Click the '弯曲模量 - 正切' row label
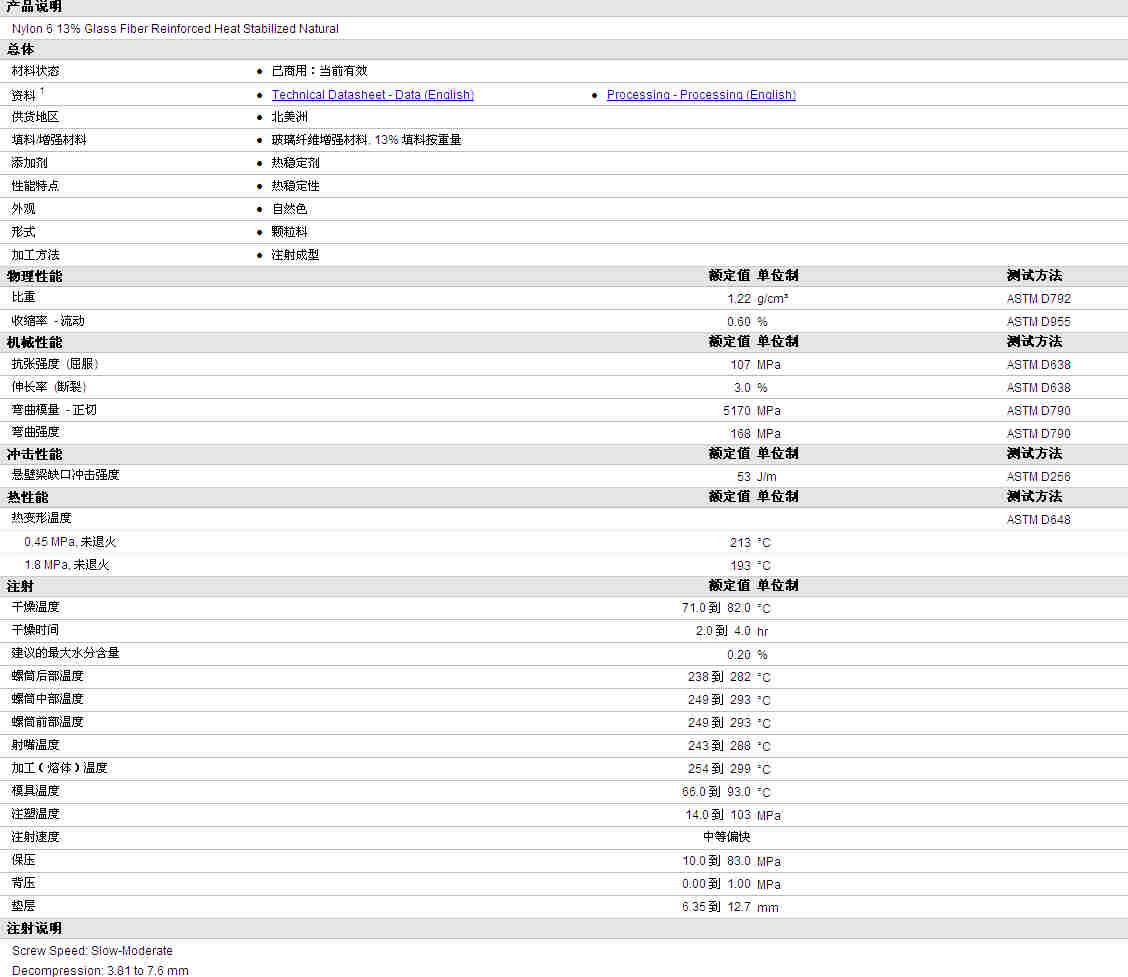This screenshot has width=1128, height=977. pos(54,410)
